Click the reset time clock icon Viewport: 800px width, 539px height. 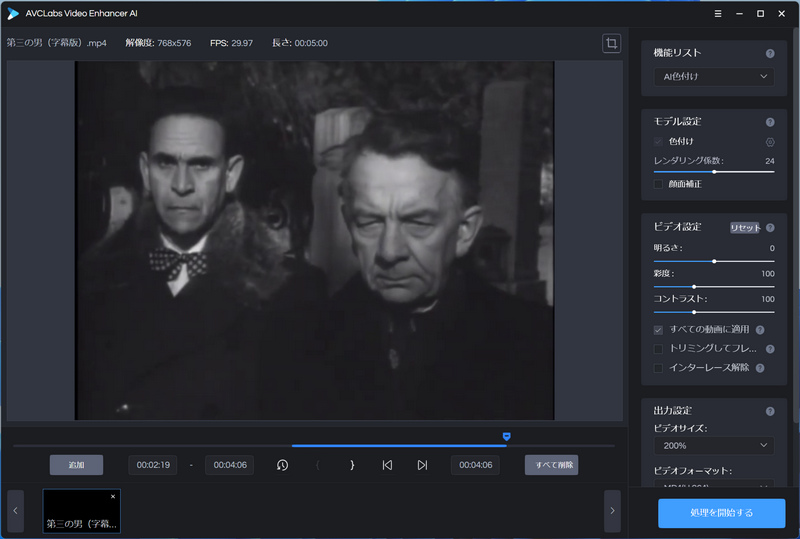[x=282, y=465]
